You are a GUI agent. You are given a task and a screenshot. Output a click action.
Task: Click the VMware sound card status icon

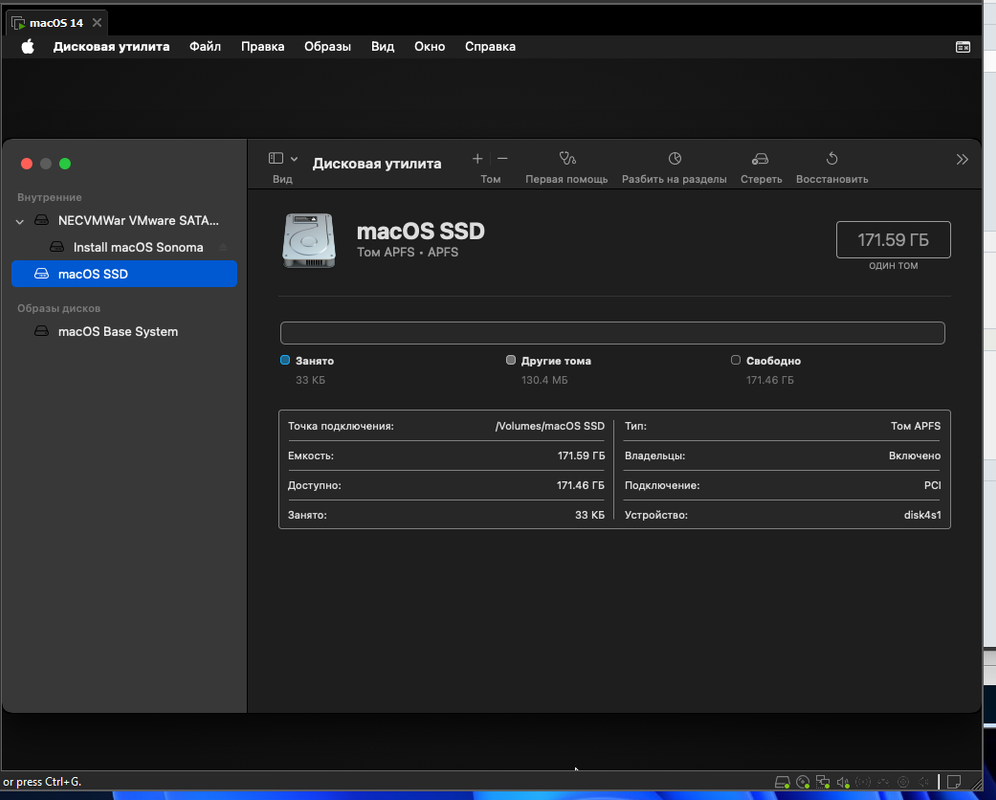(844, 782)
